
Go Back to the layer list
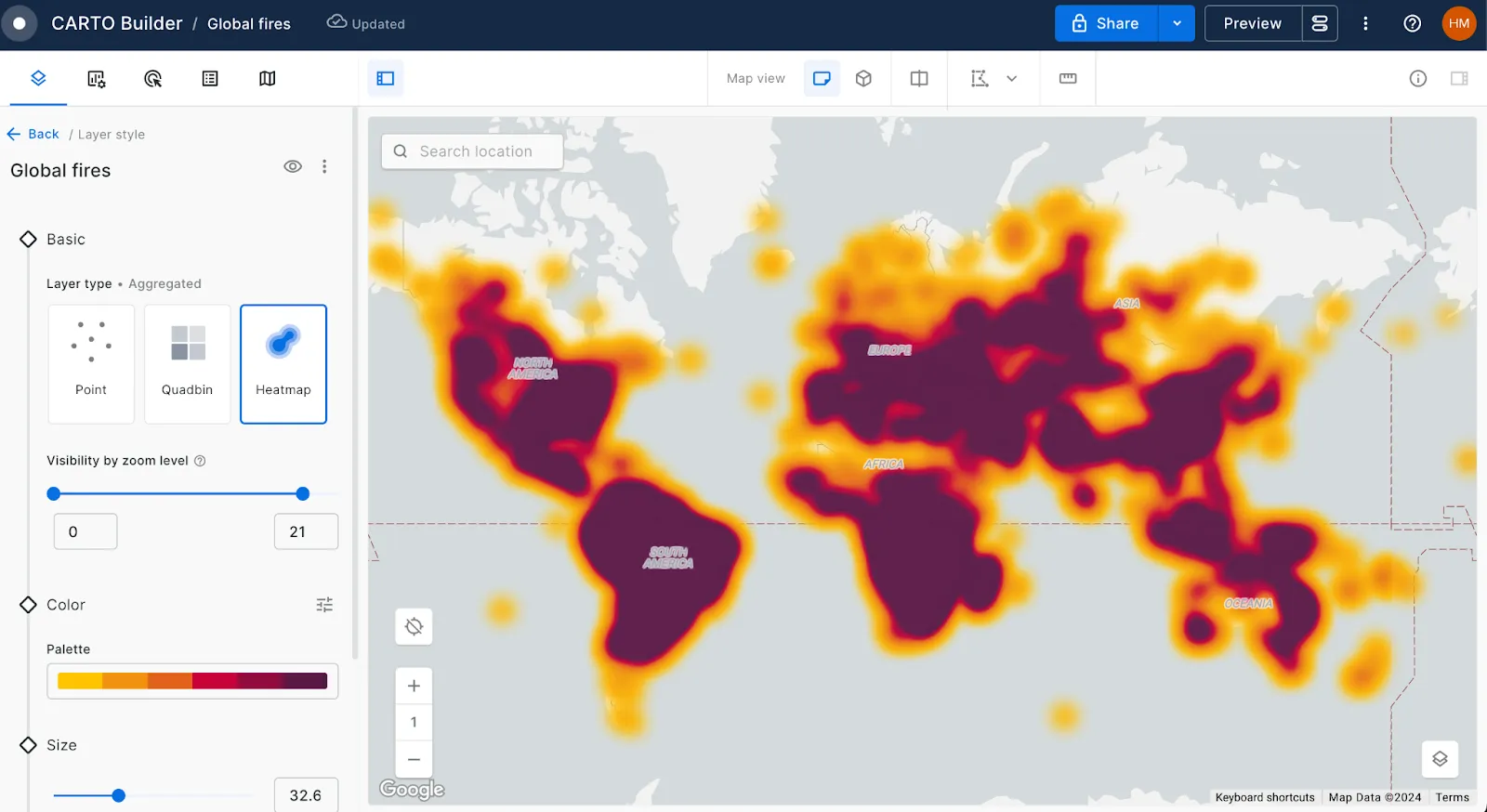click(x=34, y=135)
